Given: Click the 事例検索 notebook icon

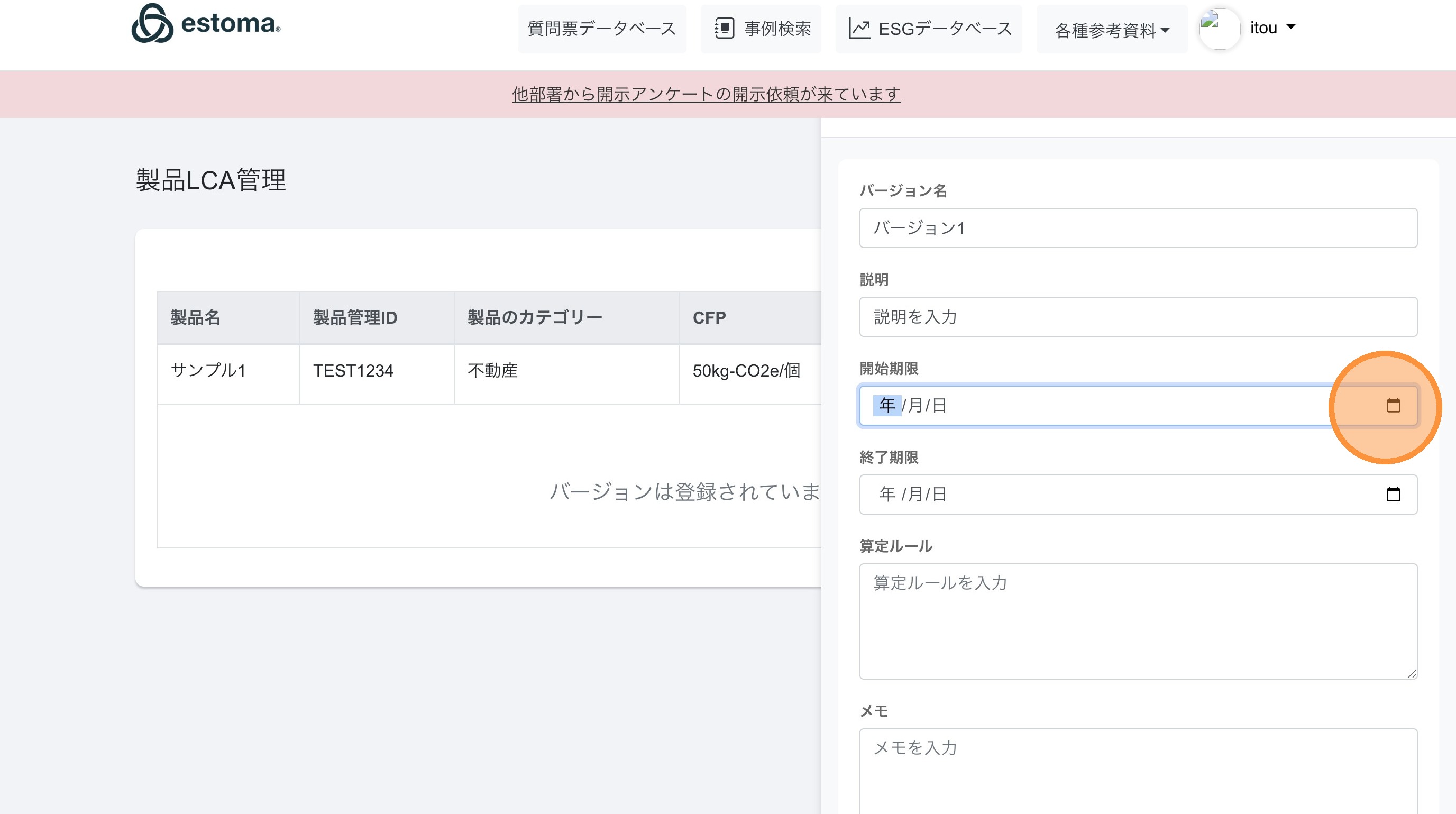Looking at the screenshot, I should coord(724,28).
